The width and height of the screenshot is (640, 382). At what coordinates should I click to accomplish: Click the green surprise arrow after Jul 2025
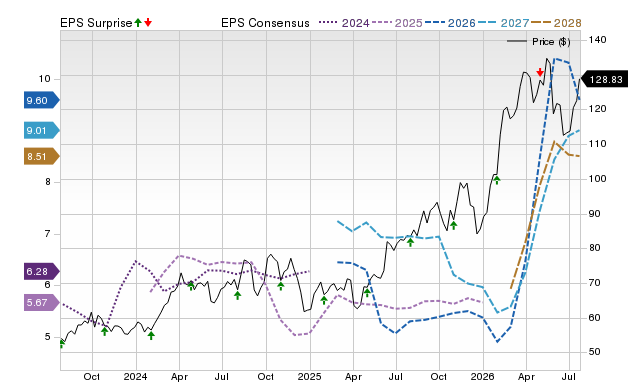[x=410, y=242]
